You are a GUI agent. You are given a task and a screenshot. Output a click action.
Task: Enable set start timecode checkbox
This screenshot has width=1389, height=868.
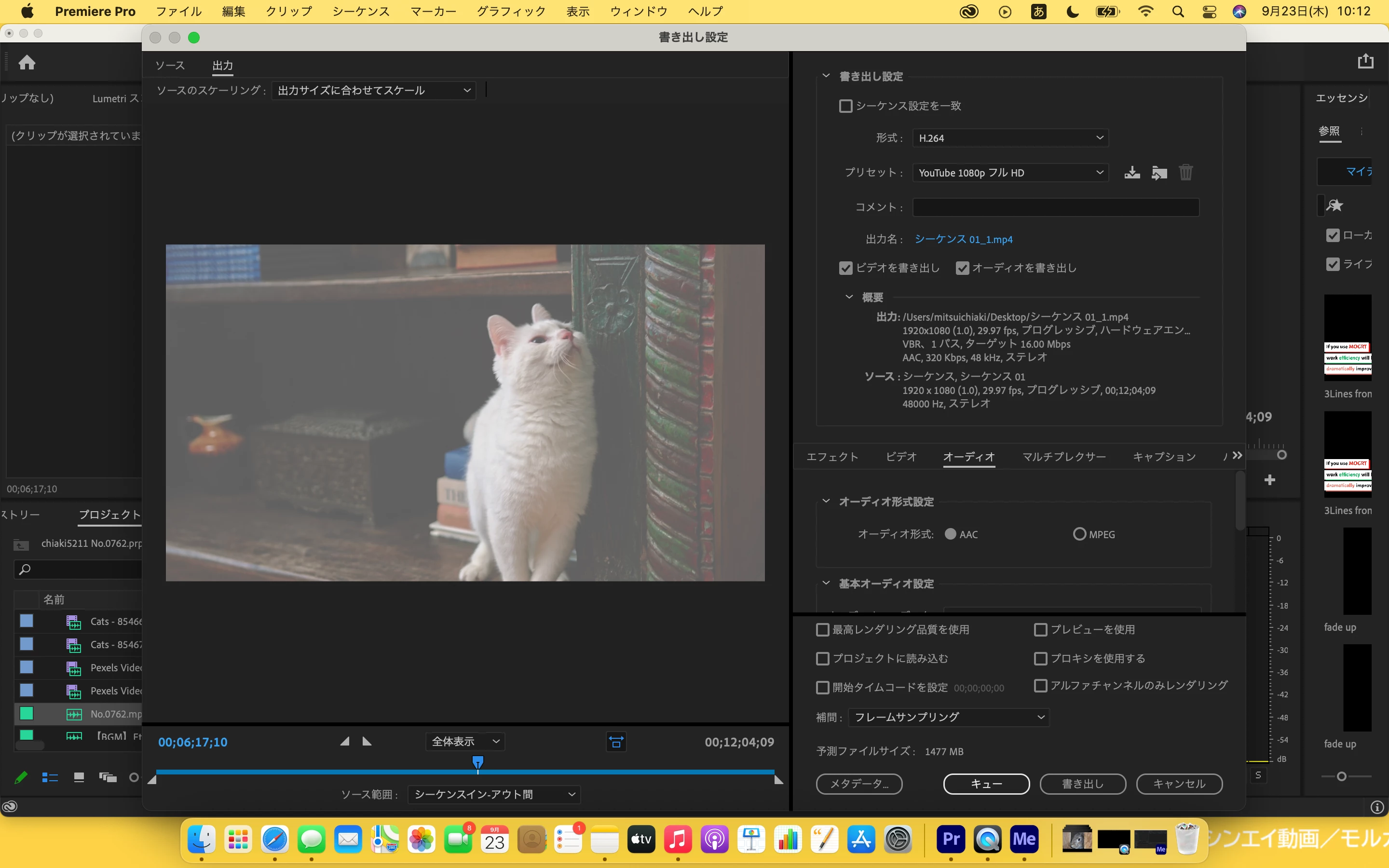click(822, 687)
